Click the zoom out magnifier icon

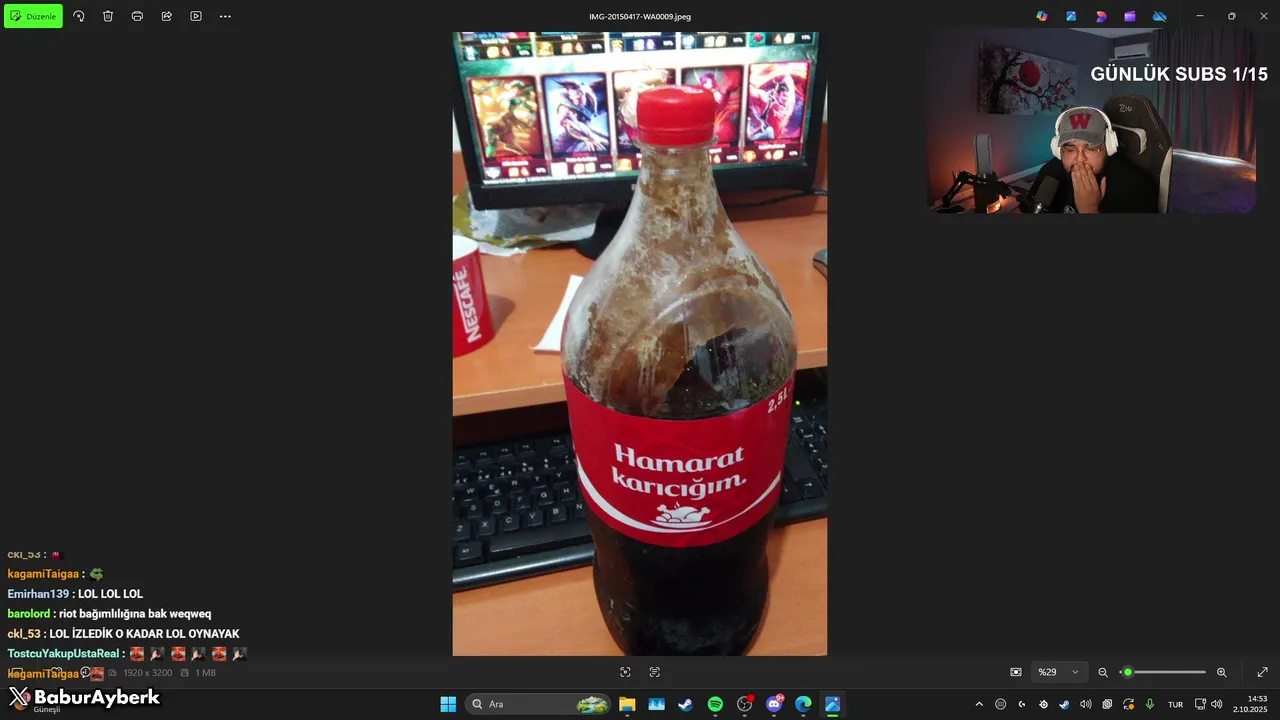coord(1103,672)
